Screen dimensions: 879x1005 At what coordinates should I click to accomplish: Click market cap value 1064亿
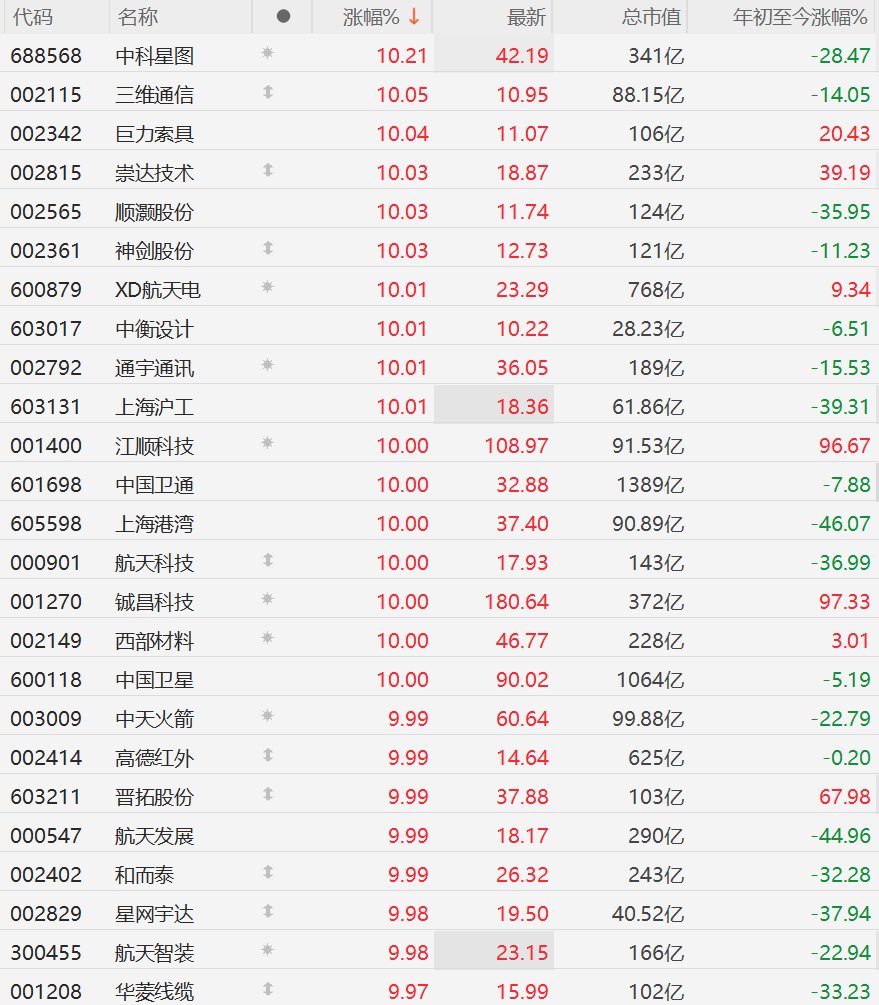point(651,680)
